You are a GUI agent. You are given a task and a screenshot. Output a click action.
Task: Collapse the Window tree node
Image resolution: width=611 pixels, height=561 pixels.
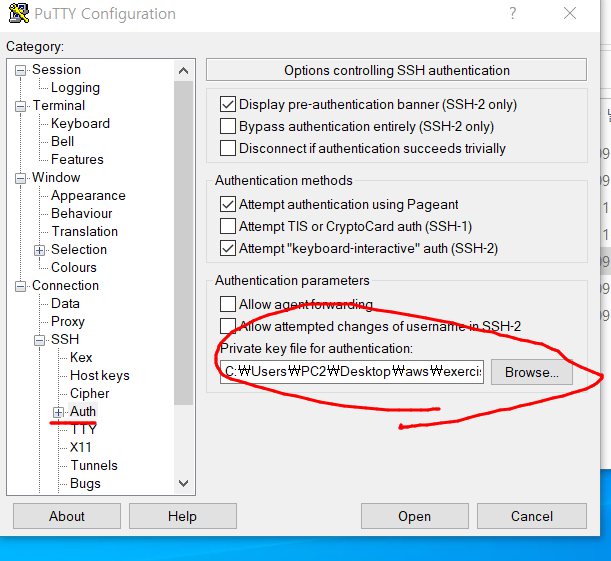[20, 178]
